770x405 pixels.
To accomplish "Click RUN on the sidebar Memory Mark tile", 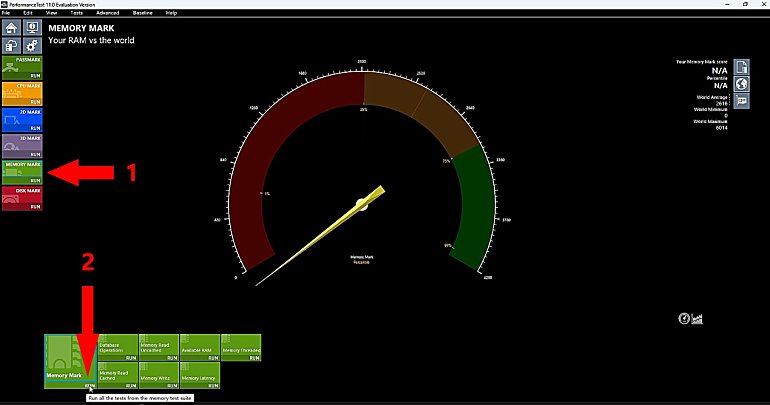I will tap(35, 181).
